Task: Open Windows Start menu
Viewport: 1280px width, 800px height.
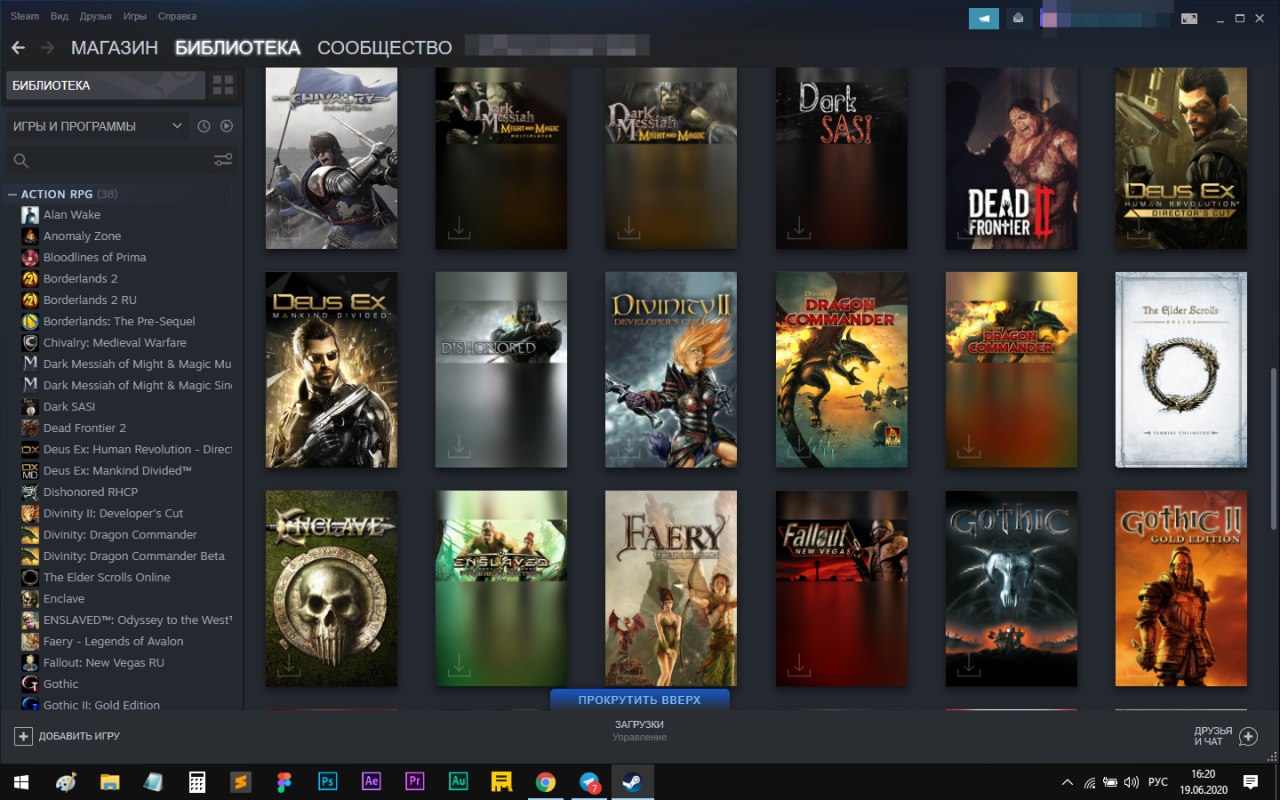Action: coord(20,782)
